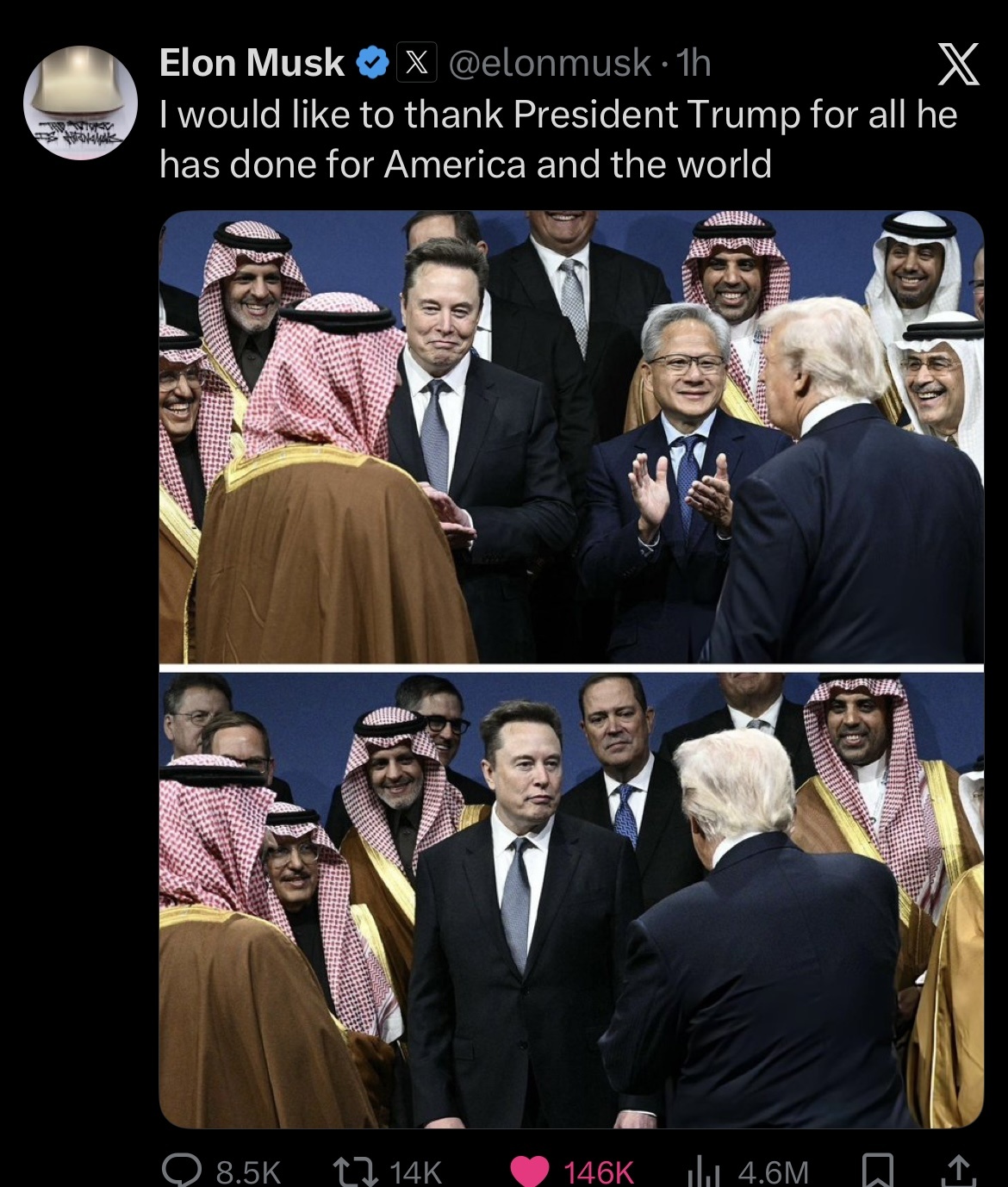Tap the repost arrows icon

pyautogui.click(x=355, y=1171)
